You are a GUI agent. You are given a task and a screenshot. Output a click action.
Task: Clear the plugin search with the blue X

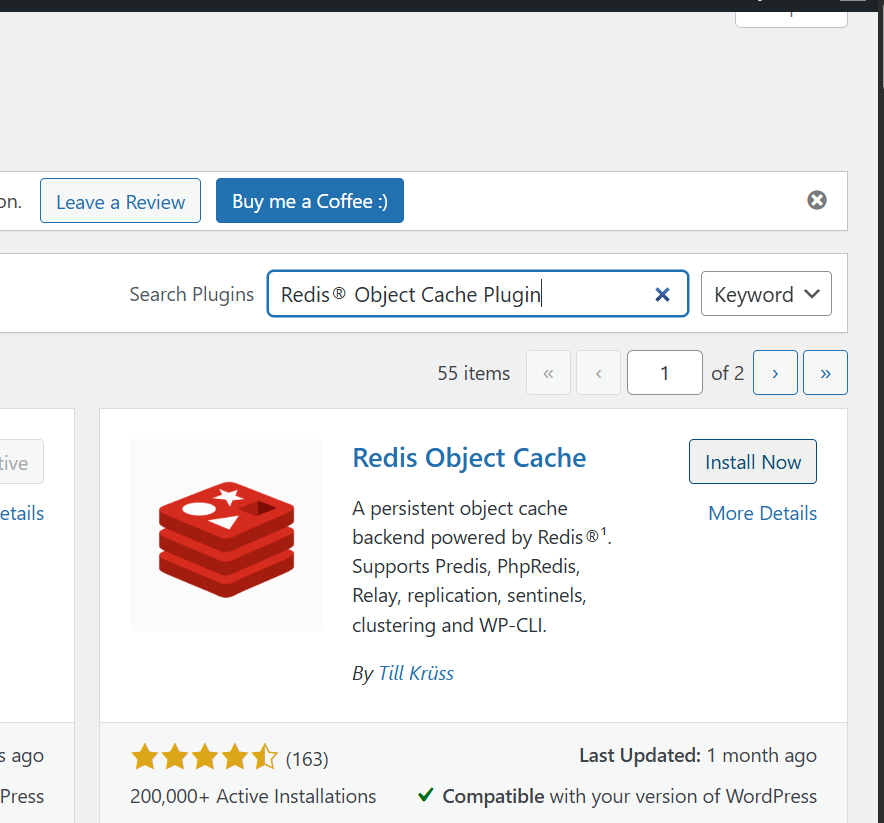coord(662,294)
